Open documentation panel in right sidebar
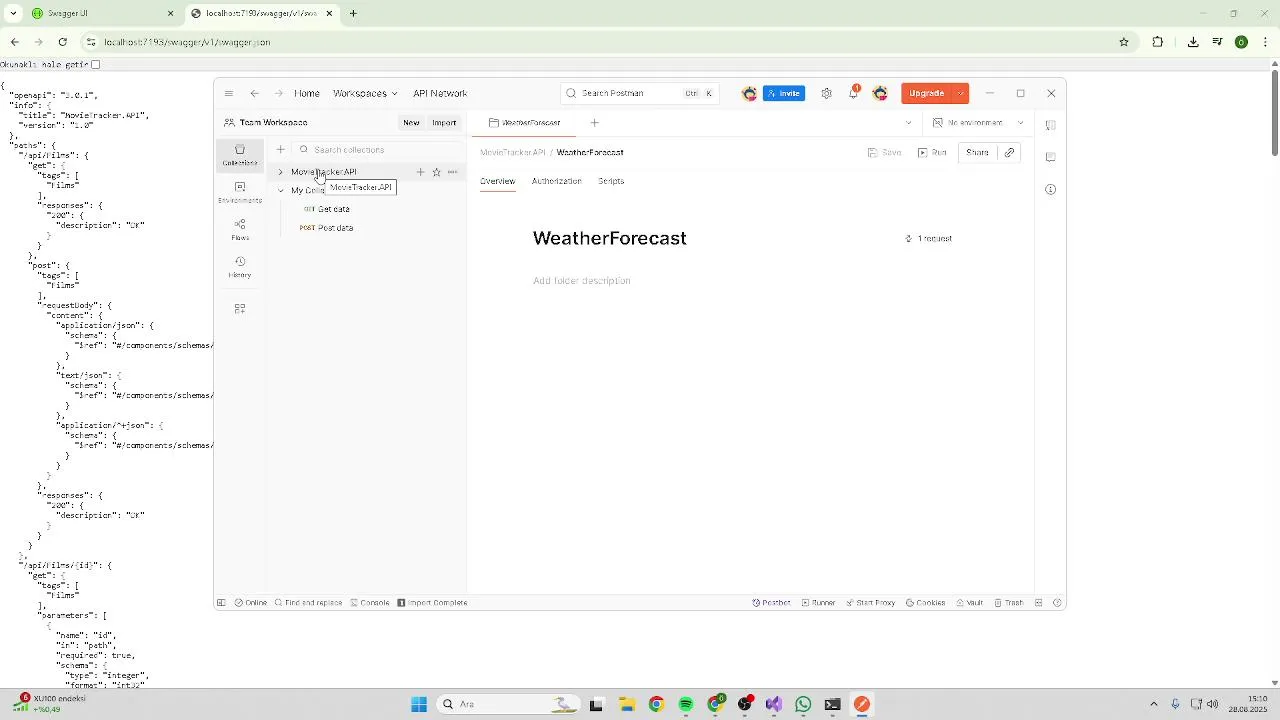Viewport: 1280px width, 720px height. click(1050, 126)
